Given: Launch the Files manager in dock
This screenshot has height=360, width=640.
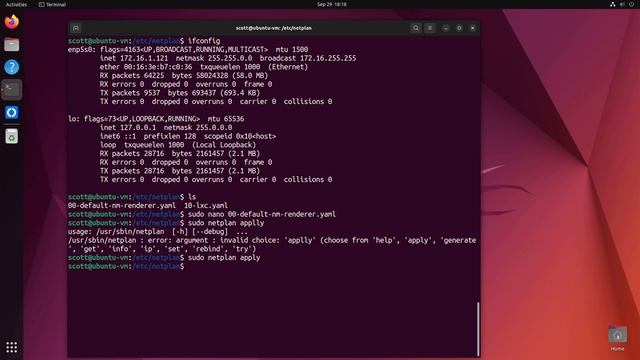Looking at the screenshot, I should pyautogui.click(x=11, y=44).
